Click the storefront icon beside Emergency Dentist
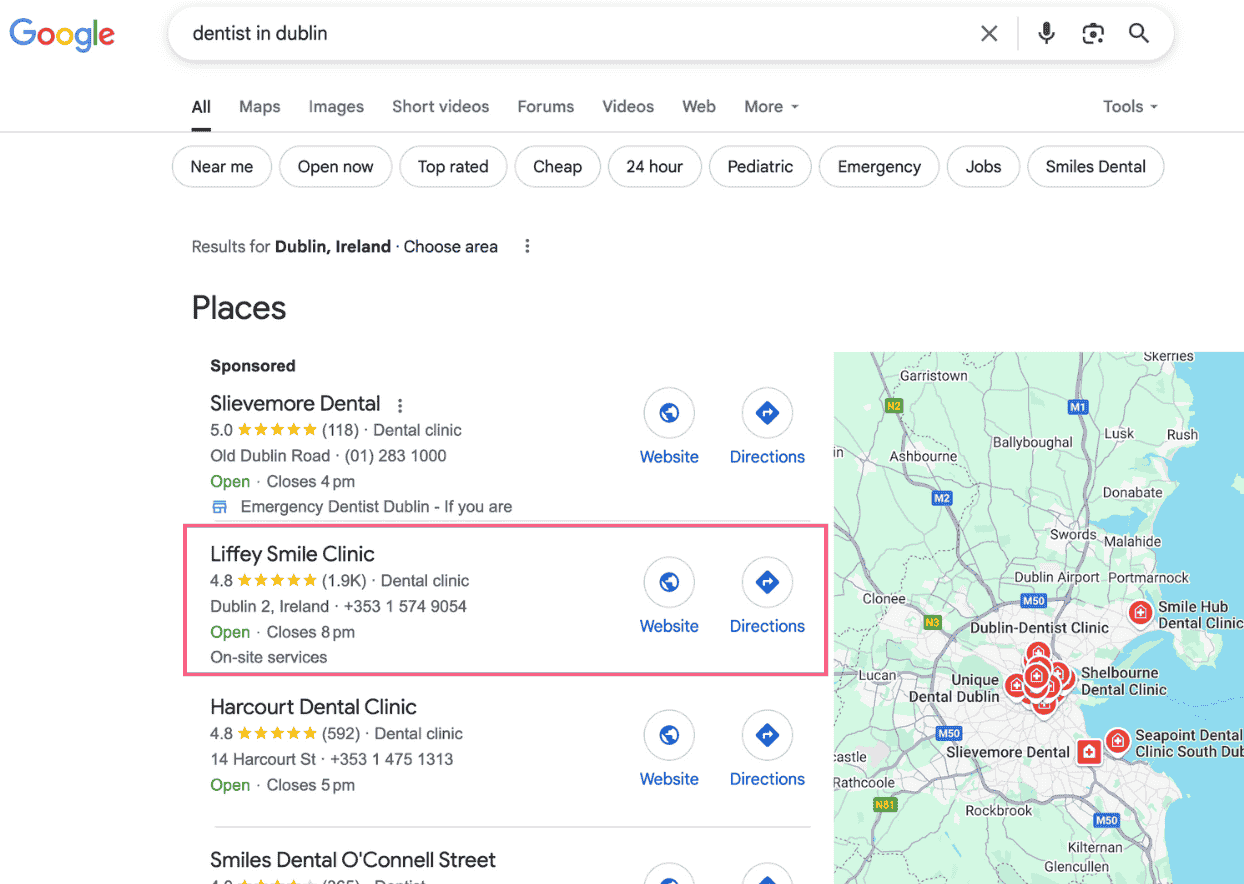The height and width of the screenshot is (884, 1244). (220, 507)
